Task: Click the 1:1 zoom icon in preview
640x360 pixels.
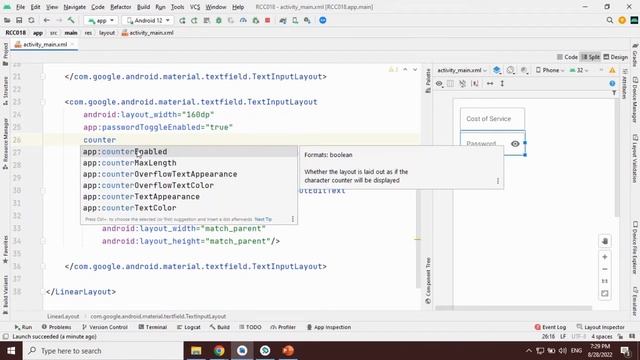Action: point(605,281)
